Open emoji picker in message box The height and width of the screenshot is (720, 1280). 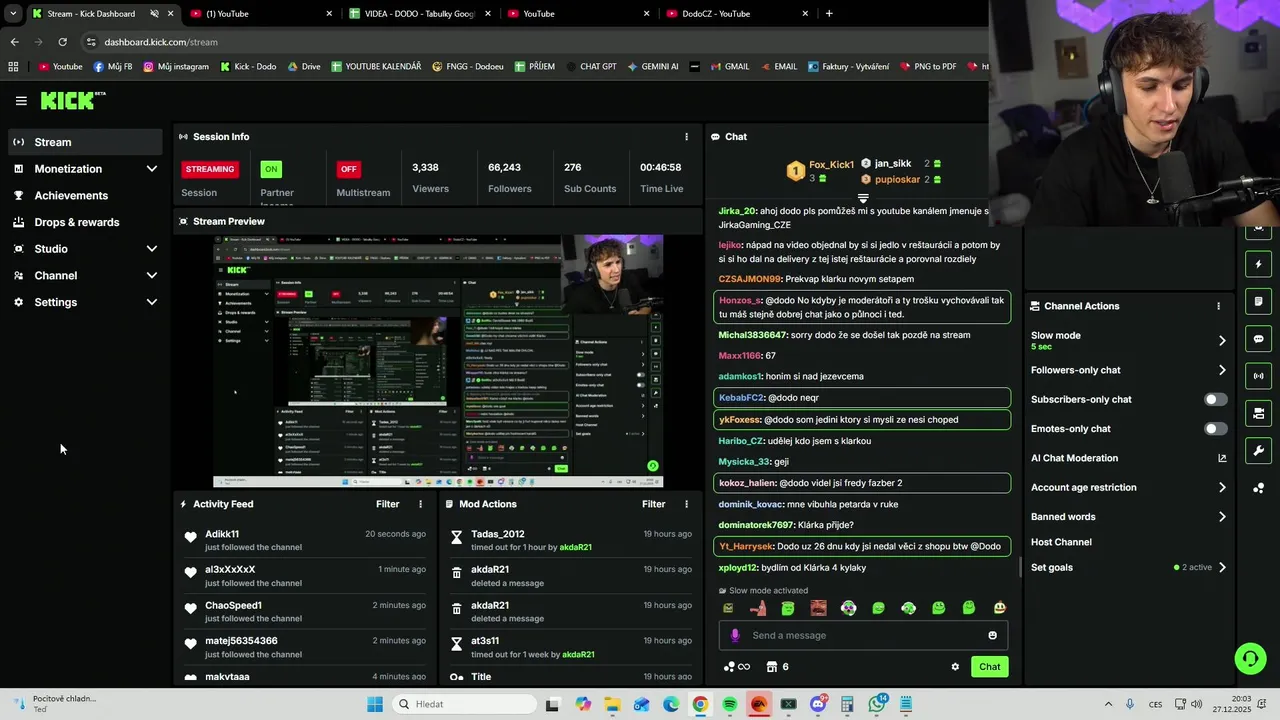[x=992, y=635]
